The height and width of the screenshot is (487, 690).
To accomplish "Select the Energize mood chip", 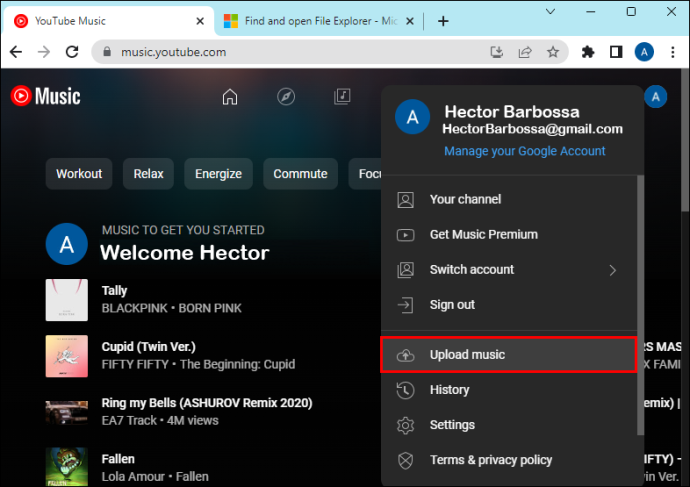I will (x=218, y=174).
